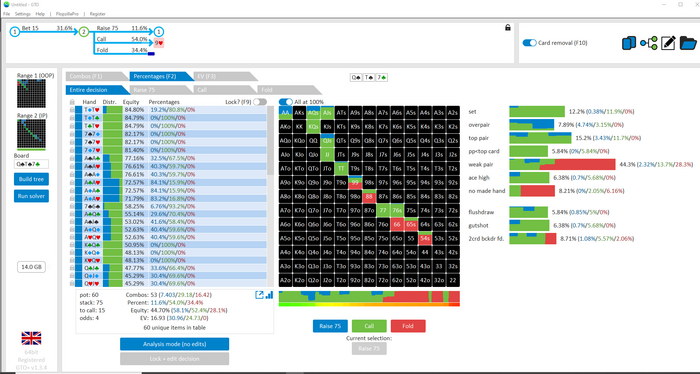
Task: Click the Bet 15 branch label
Action: click(x=30, y=28)
